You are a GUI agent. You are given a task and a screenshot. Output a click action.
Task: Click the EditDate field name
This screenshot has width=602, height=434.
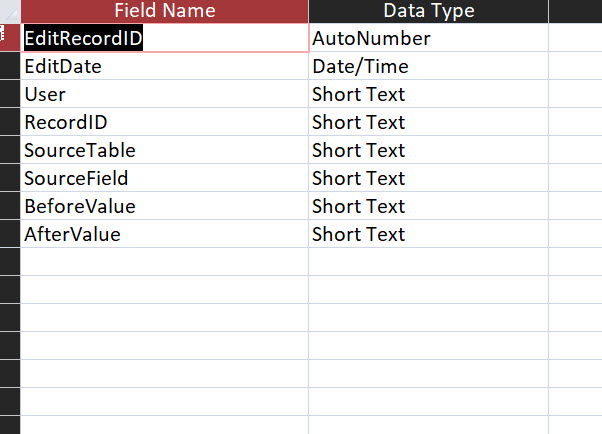pos(63,67)
